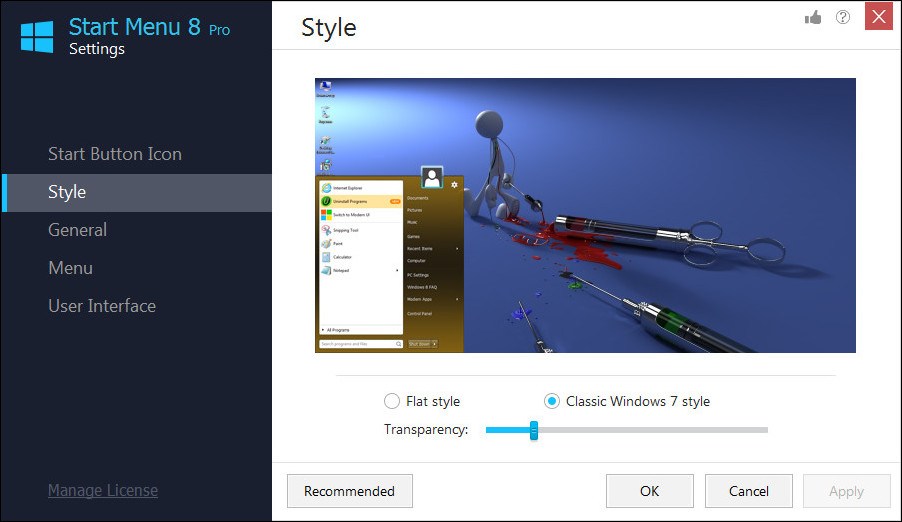Open Start Button Icon section
902x522 pixels.
point(114,154)
